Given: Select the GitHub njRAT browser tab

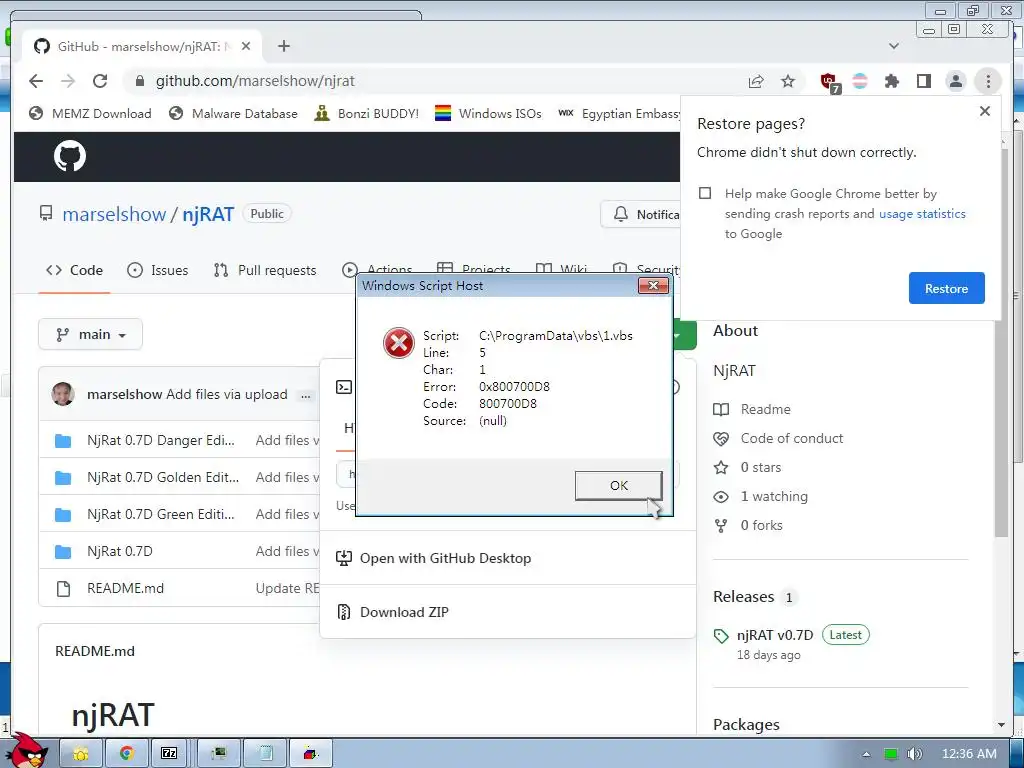Looking at the screenshot, I should coord(140,46).
